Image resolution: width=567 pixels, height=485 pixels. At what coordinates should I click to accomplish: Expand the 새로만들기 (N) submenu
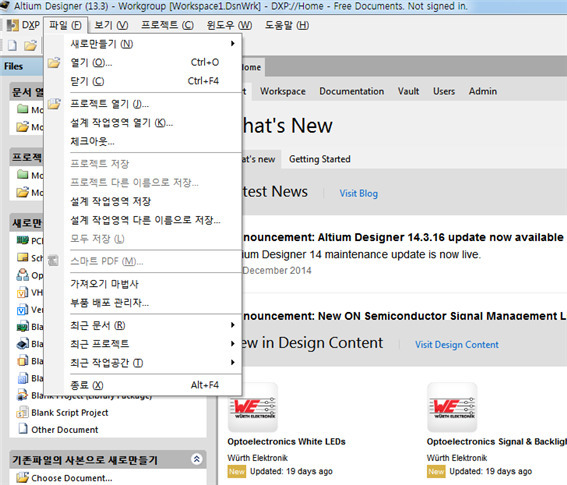tap(144, 44)
